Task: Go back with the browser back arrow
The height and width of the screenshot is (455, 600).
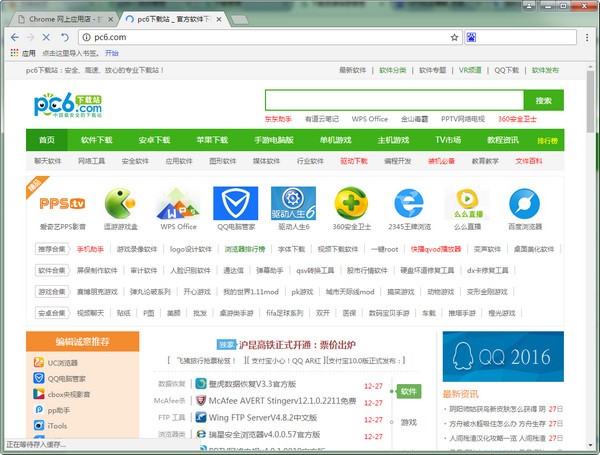Action: tap(15, 37)
